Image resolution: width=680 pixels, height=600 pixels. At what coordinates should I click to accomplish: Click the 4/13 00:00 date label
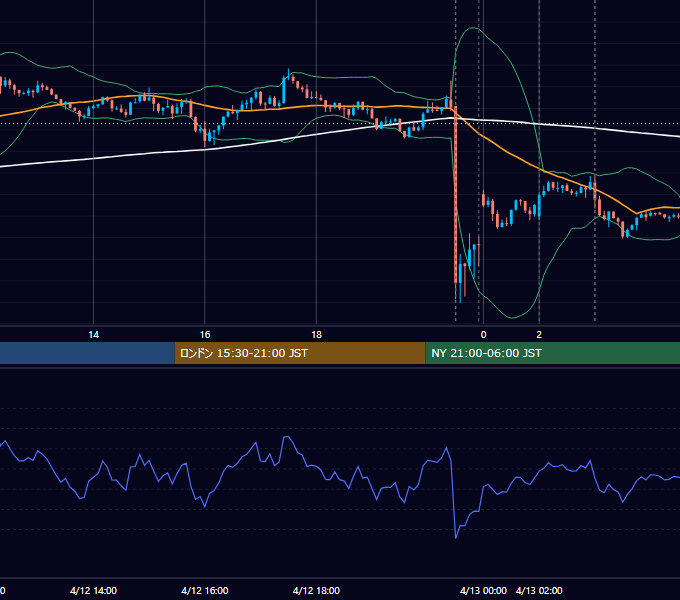[483, 590]
